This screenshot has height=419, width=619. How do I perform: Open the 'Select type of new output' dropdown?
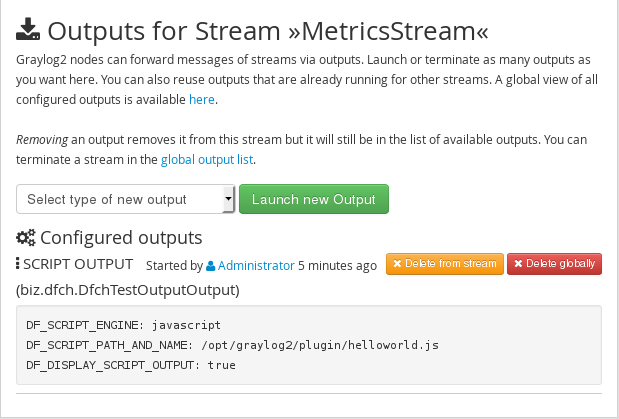[126, 199]
